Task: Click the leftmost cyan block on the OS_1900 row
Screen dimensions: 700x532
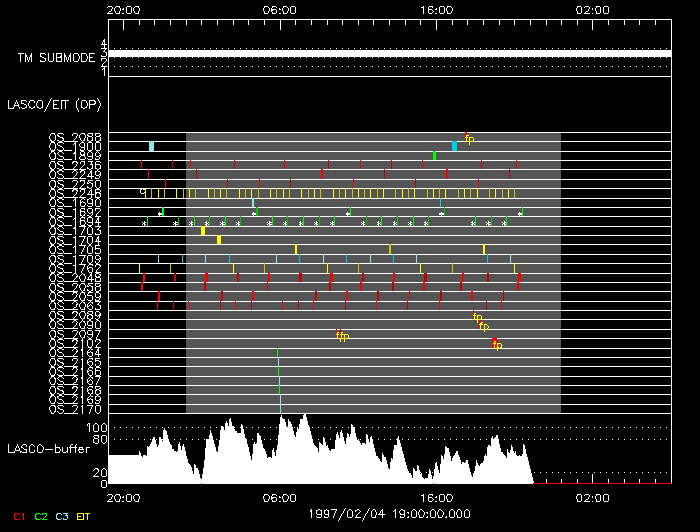Action: click(151, 147)
